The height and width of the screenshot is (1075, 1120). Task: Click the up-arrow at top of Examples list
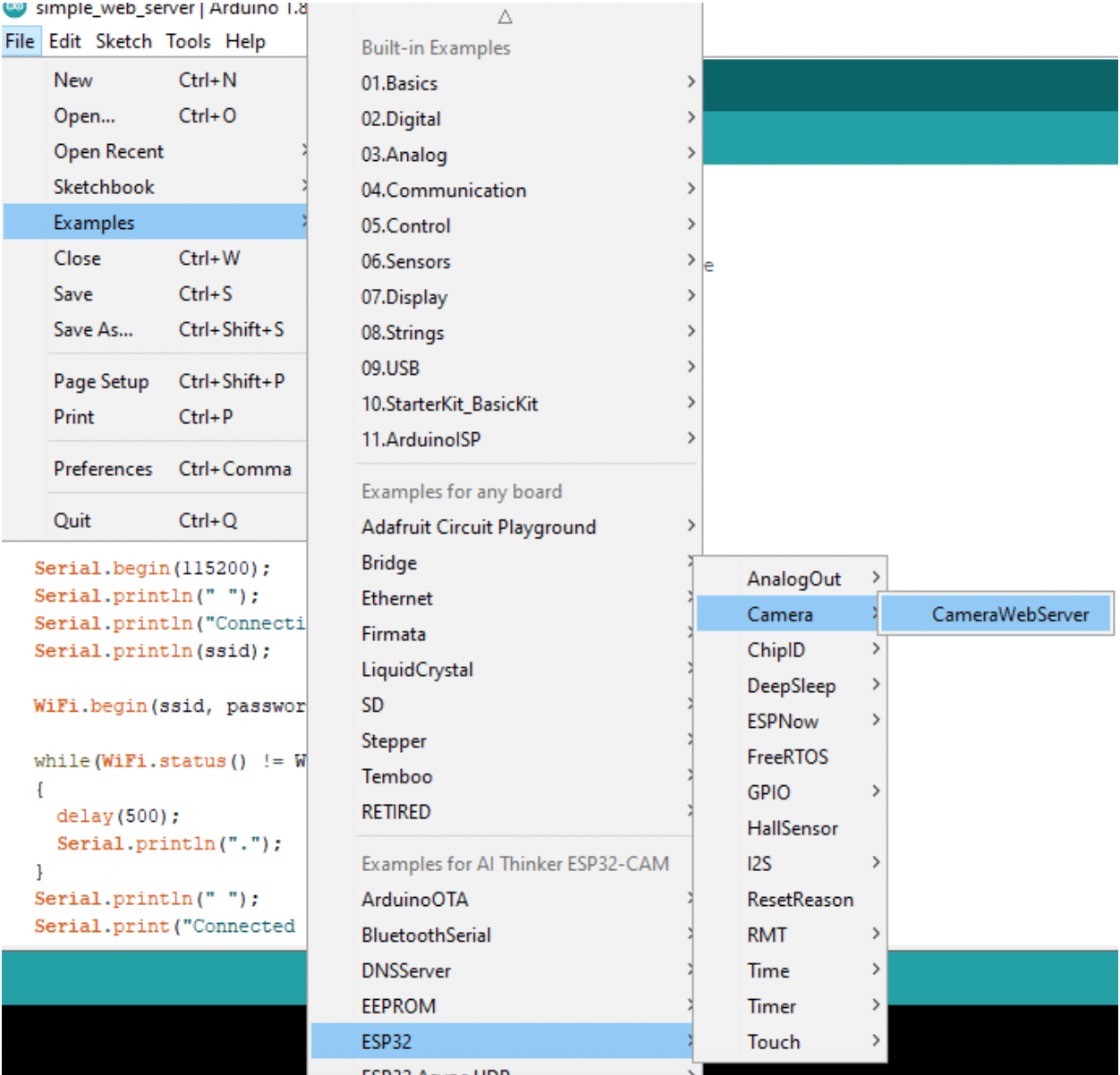505,17
